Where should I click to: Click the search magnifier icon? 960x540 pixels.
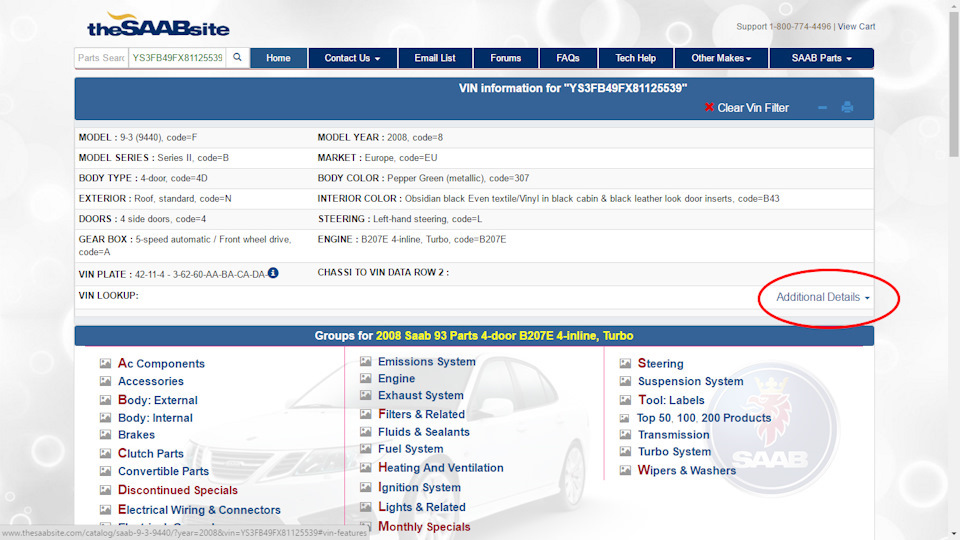(x=237, y=58)
